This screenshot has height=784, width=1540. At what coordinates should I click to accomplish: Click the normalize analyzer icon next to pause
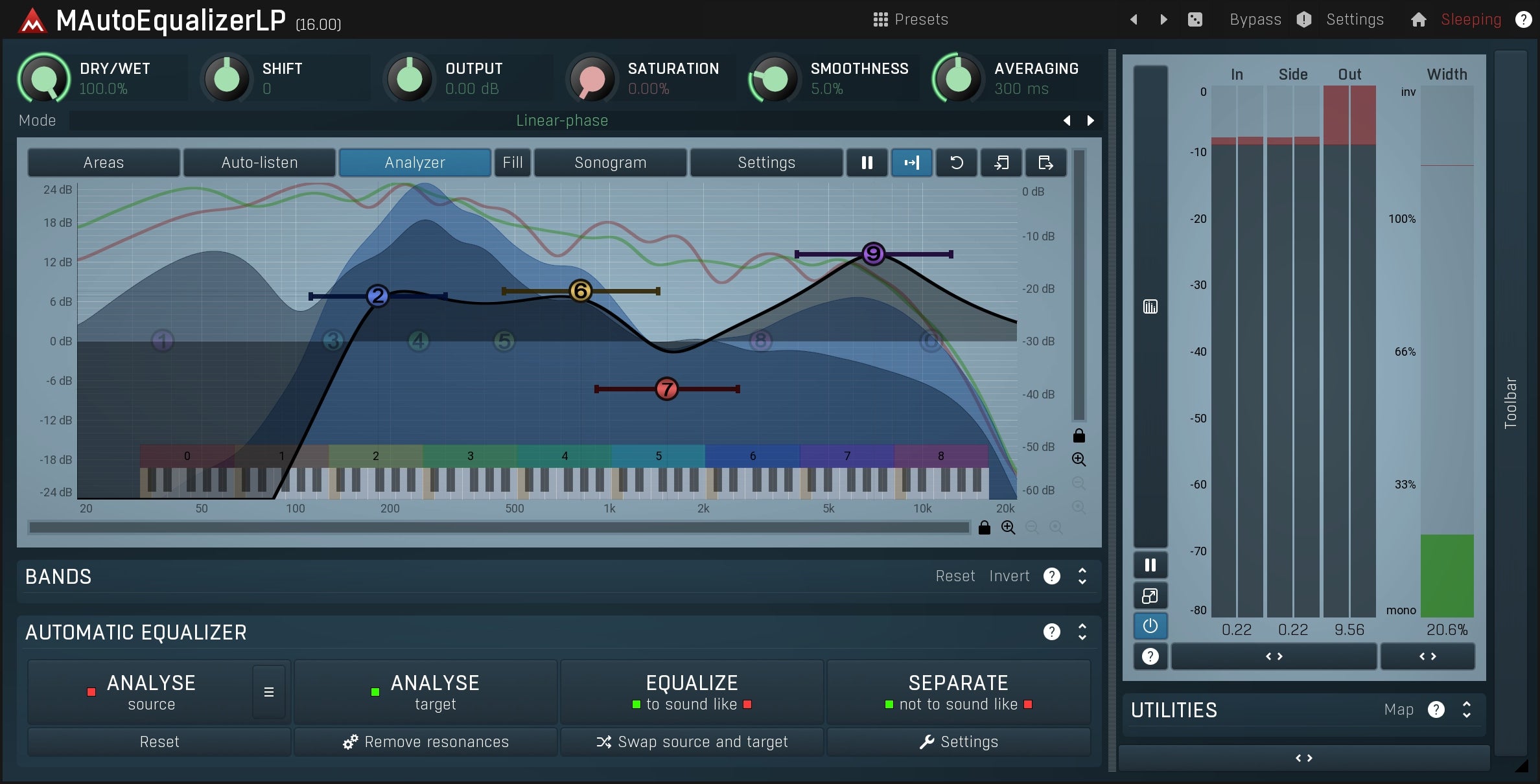pyautogui.click(x=911, y=163)
